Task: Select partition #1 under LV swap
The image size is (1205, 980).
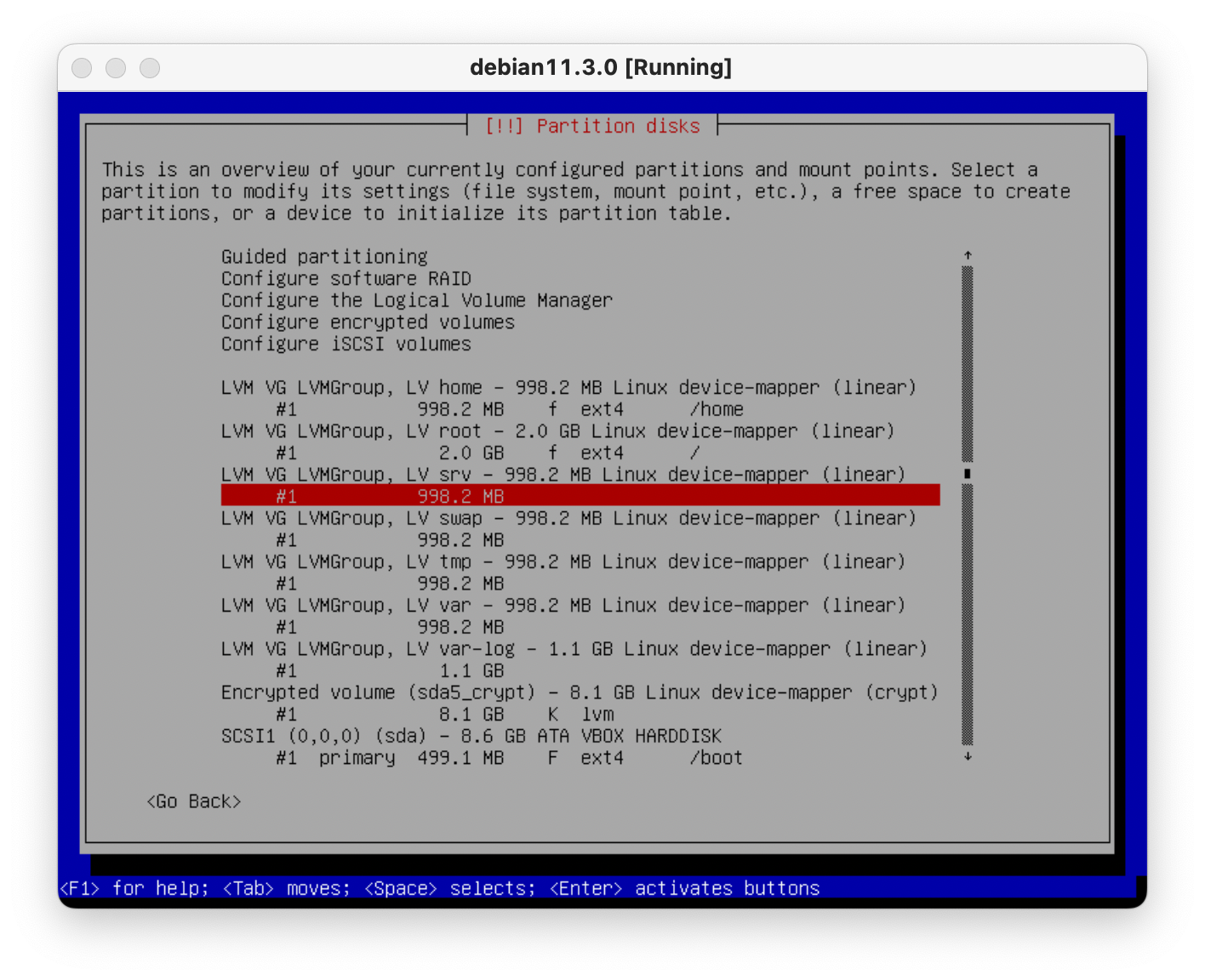Action: coord(390,540)
